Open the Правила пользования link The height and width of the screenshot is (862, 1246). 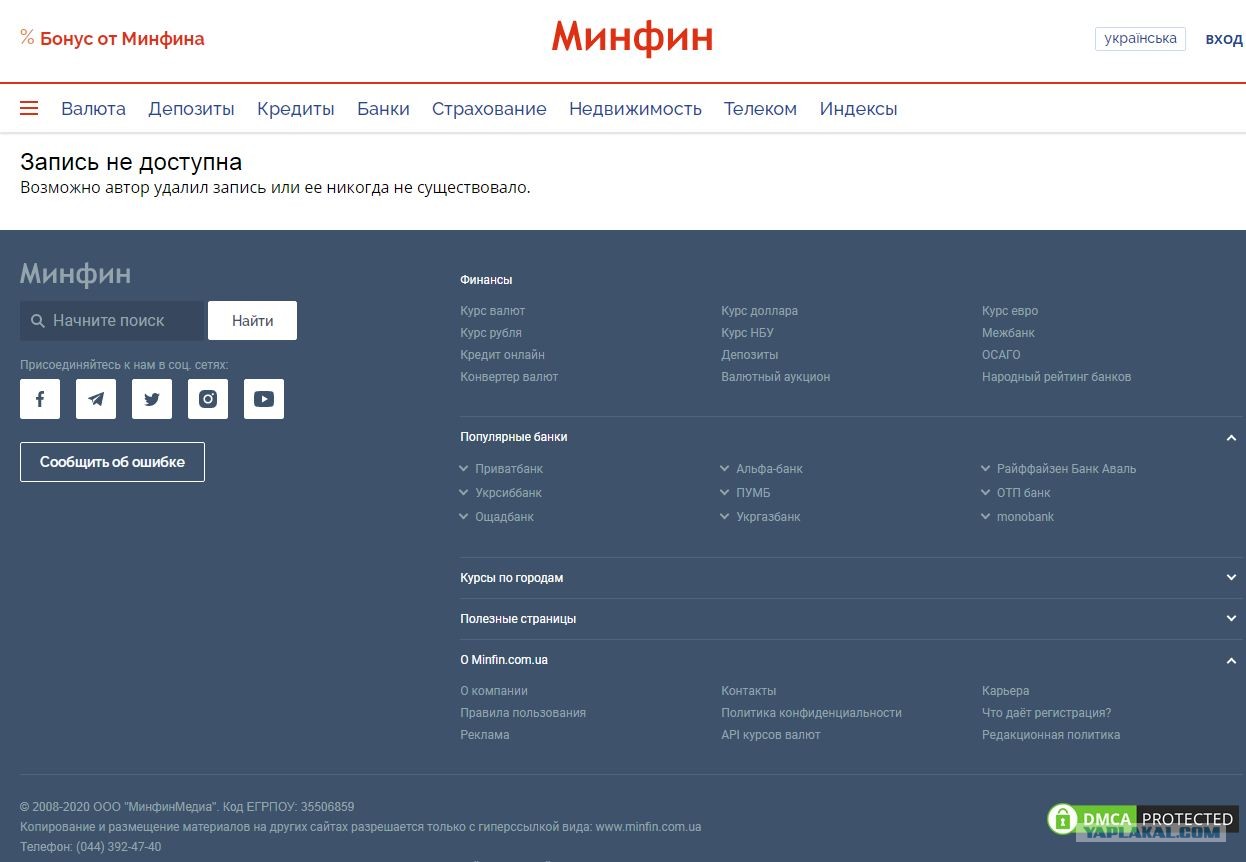tap(523, 713)
